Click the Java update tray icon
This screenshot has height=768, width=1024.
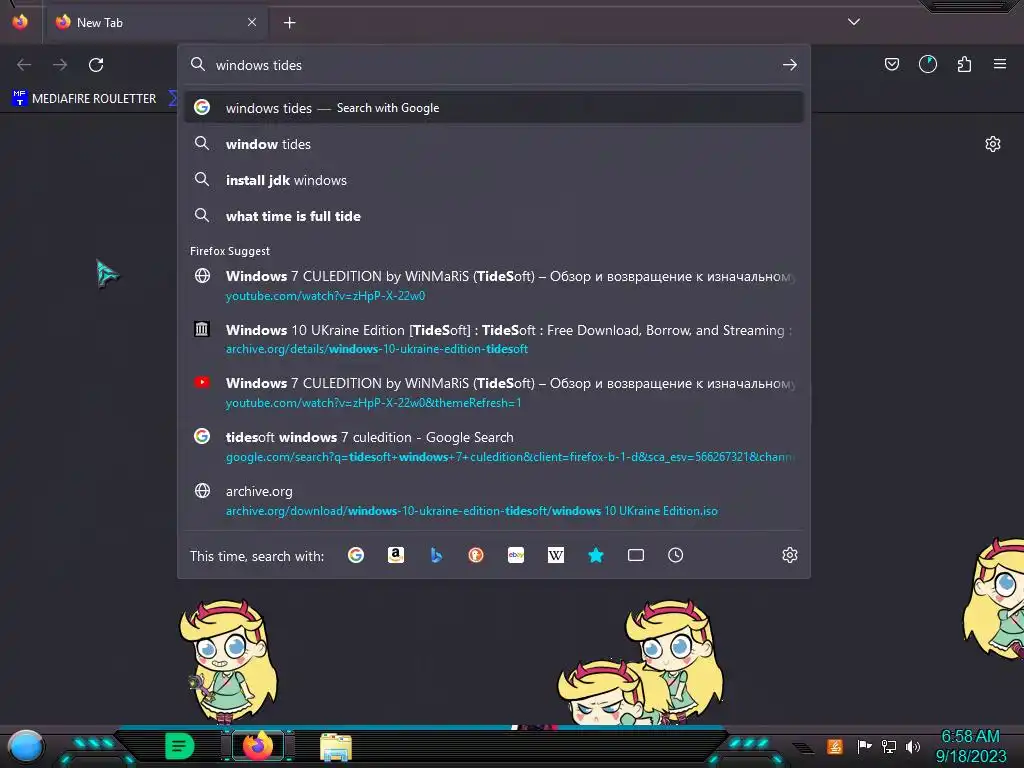(x=835, y=746)
